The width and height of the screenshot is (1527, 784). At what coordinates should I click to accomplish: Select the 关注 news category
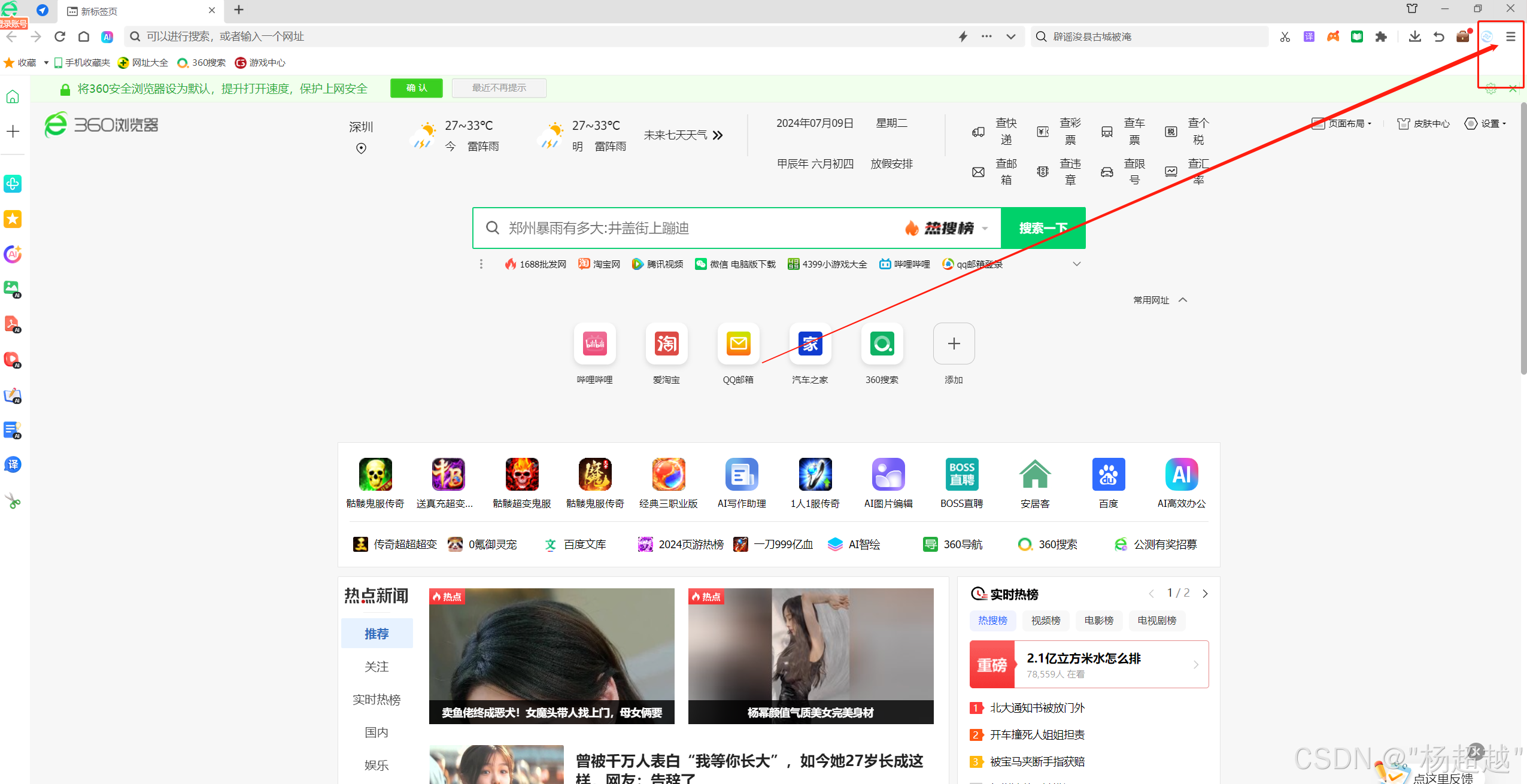[x=377, y=667]
